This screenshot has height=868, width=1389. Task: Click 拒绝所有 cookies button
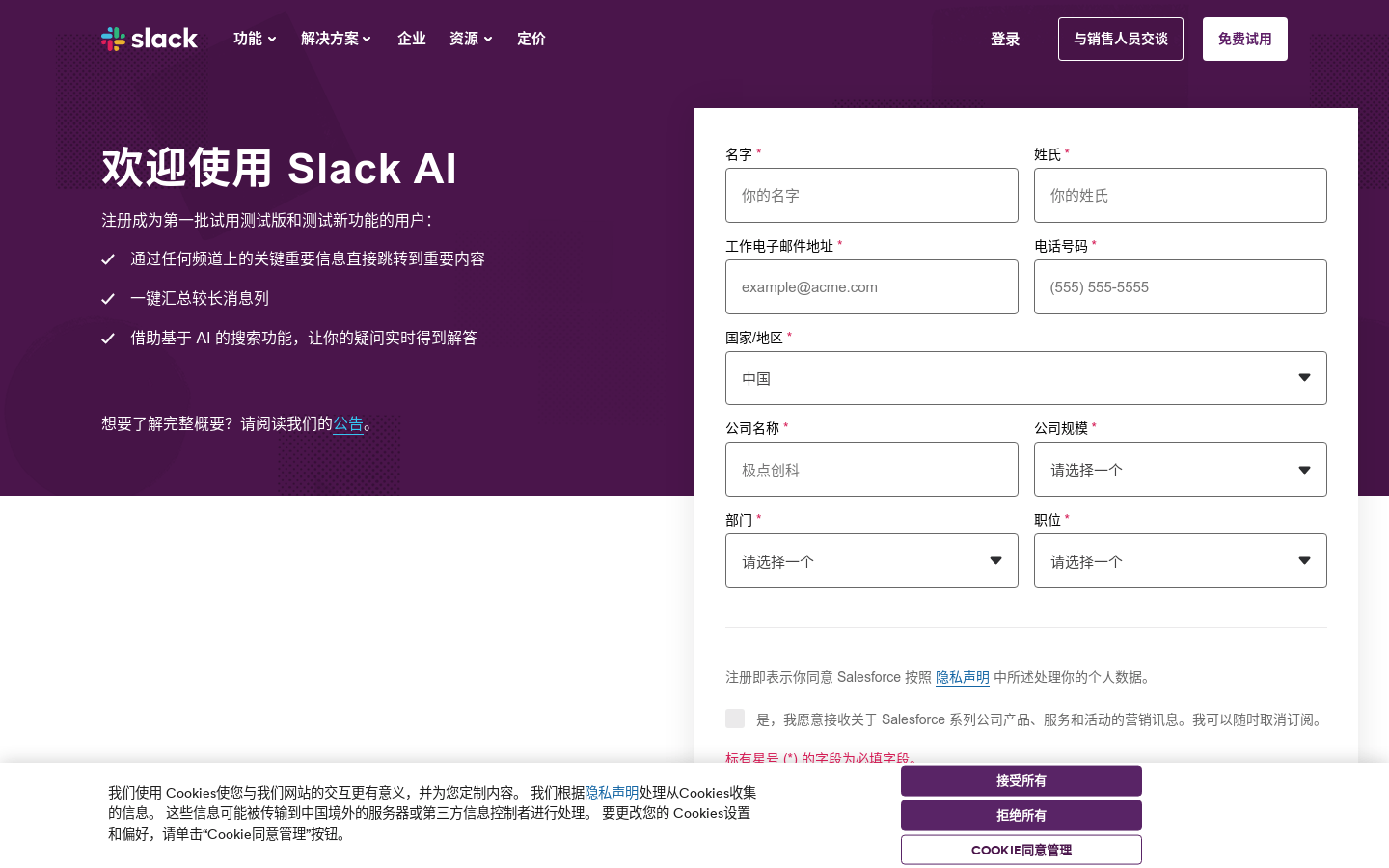click(x=1021, y=816)
